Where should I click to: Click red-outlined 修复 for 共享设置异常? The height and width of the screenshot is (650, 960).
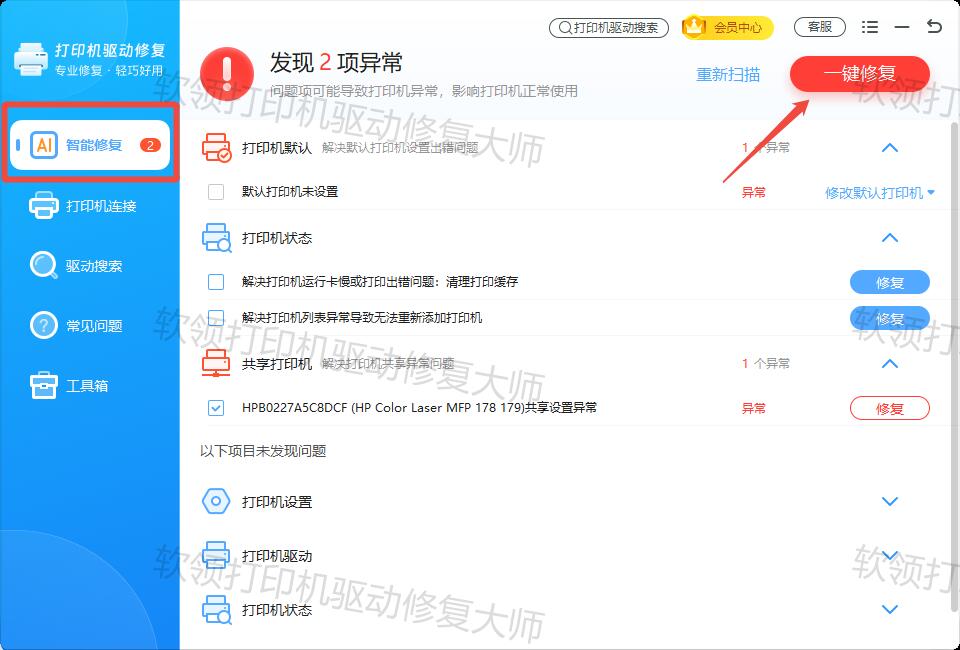[x=890, y=408]
